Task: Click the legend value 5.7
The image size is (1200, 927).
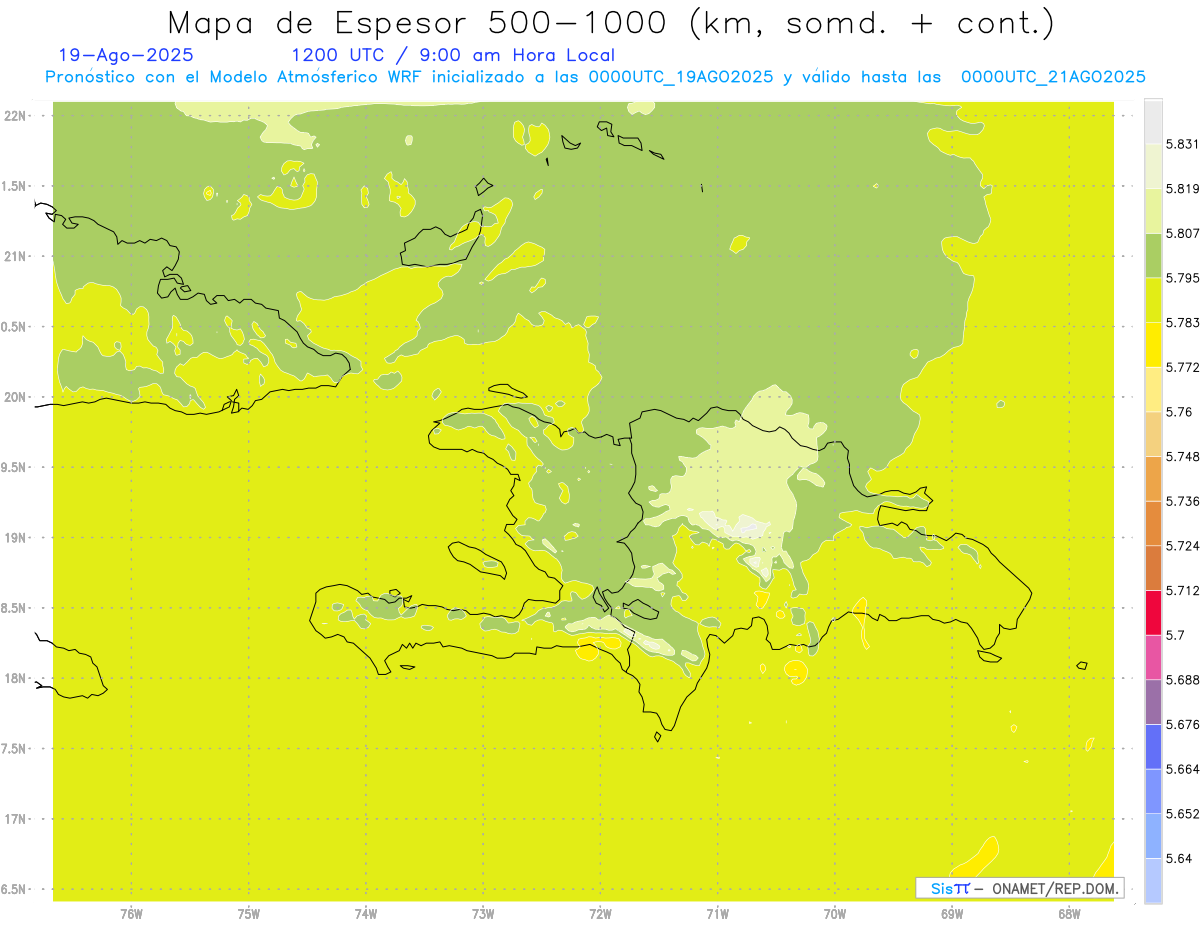Action: pyautogui.click(x=1175, y=635)
